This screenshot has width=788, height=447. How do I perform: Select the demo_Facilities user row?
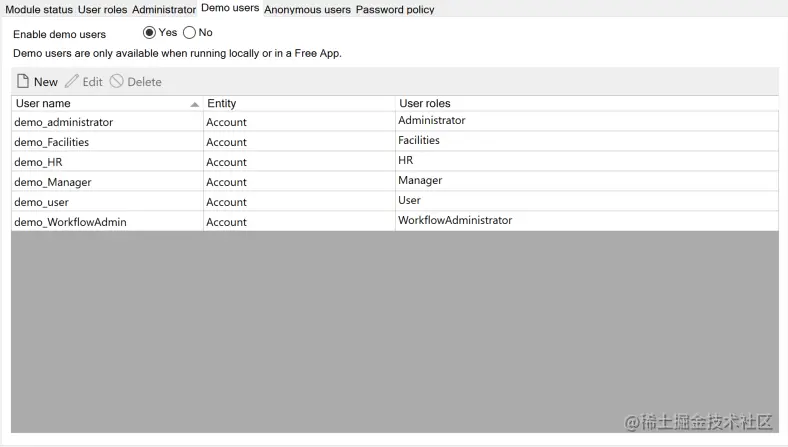click(51, 142)
